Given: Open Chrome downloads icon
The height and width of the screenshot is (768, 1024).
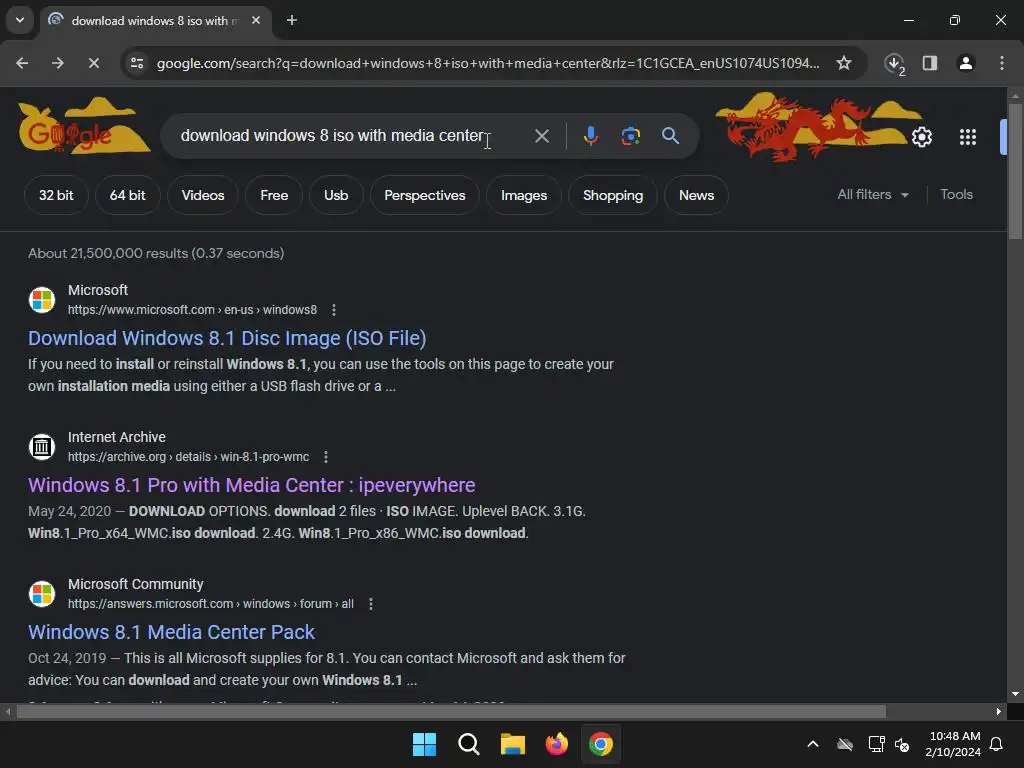Looking at the screenshot, I should (x=895, y=63).
